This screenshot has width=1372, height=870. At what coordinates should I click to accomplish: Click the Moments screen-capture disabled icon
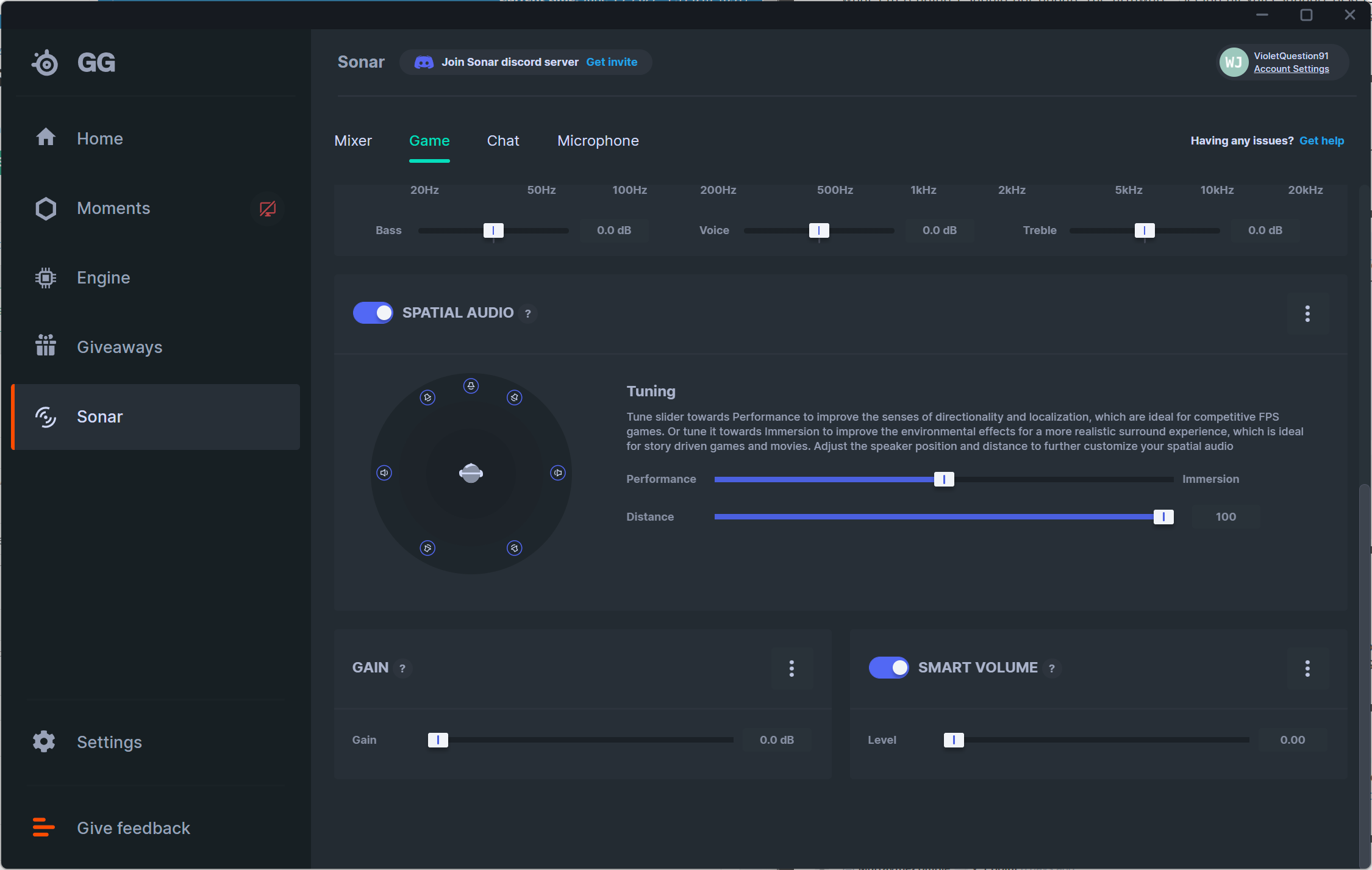point(267,209)
